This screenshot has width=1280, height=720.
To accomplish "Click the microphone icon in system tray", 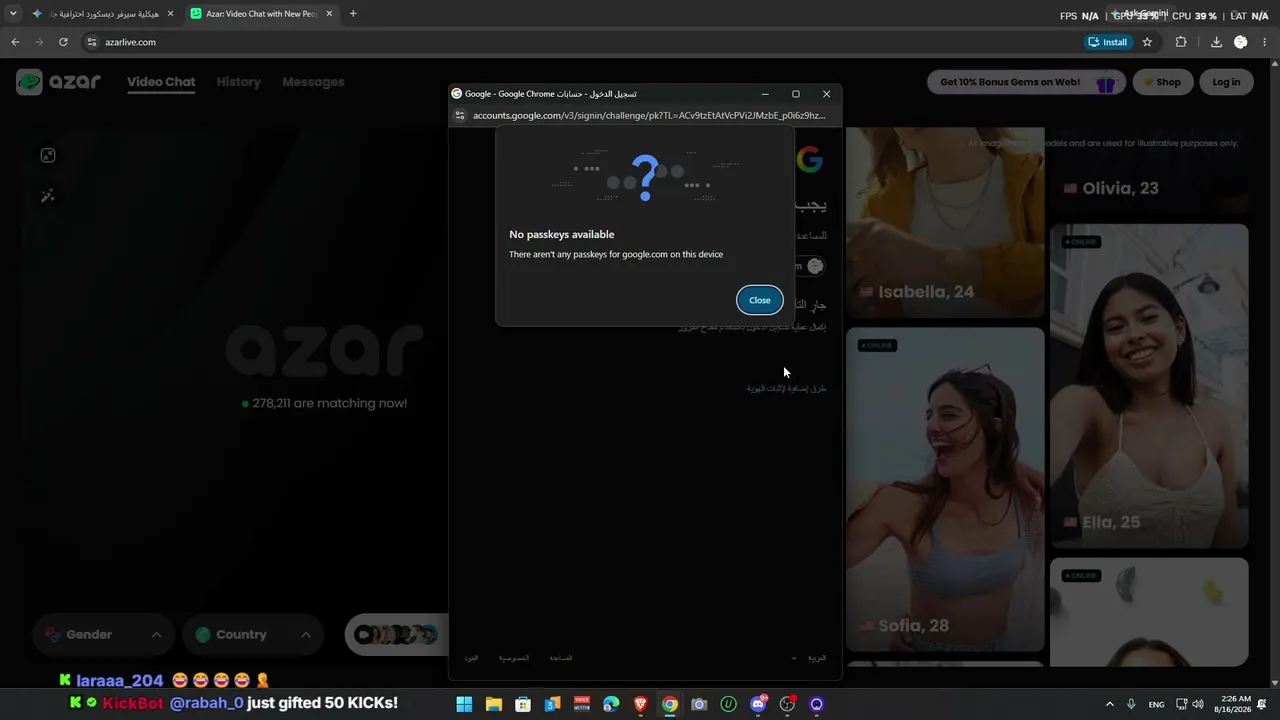I will (1131, 704).
